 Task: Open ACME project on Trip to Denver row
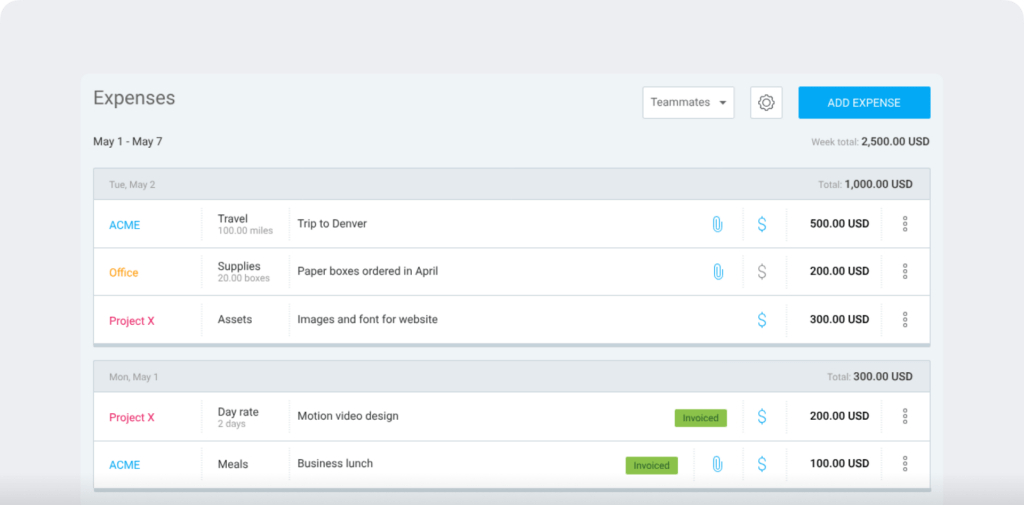tap(125, 225)
